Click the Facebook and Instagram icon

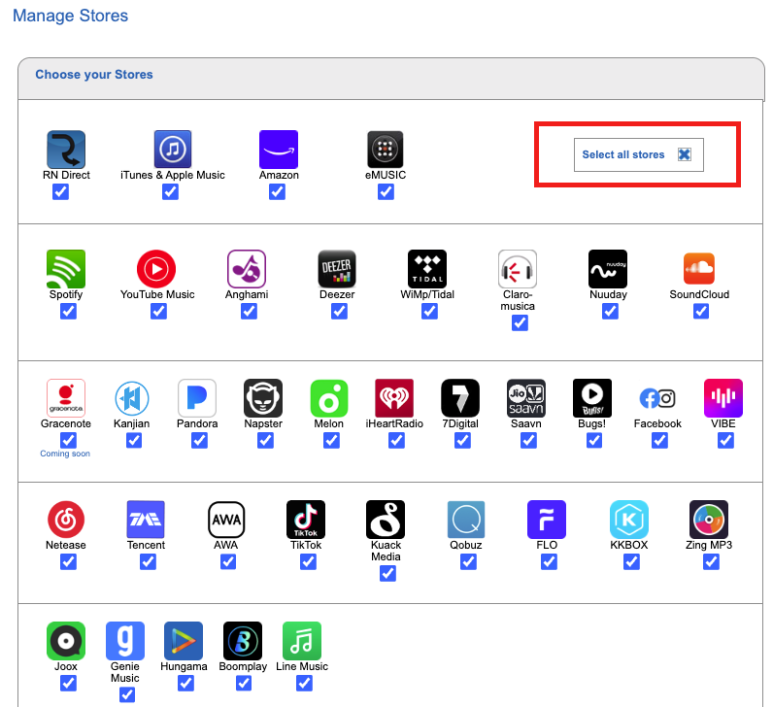(658, 398)
